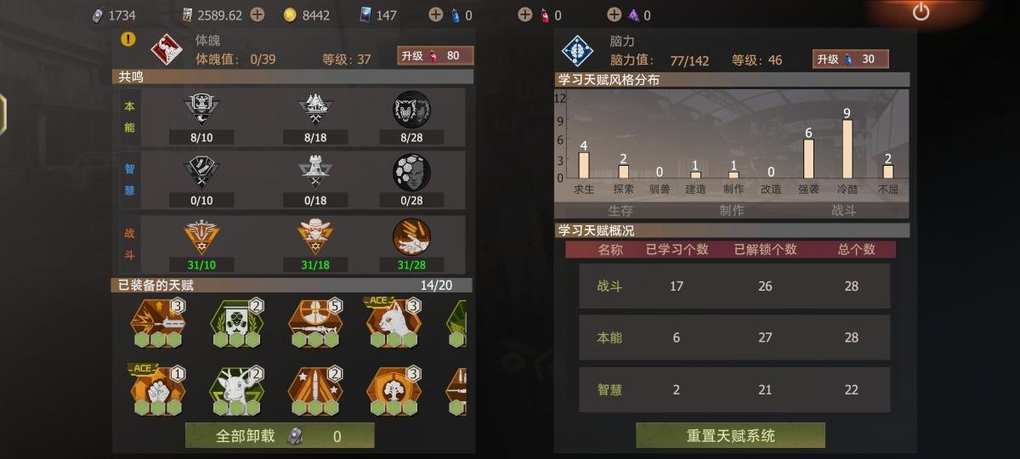
Task: Tap the plus beside the purple potion
Action: pyautogui.click(x=613, y=14)
